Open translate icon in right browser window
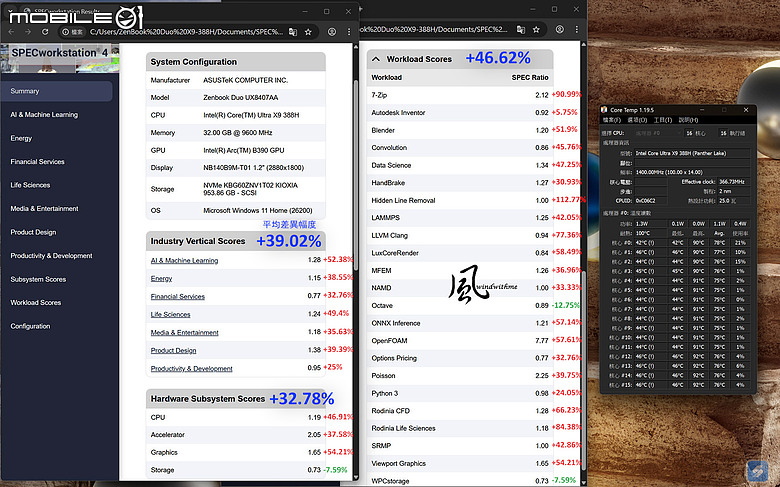 pyautogui.click(x=521, y=29)
